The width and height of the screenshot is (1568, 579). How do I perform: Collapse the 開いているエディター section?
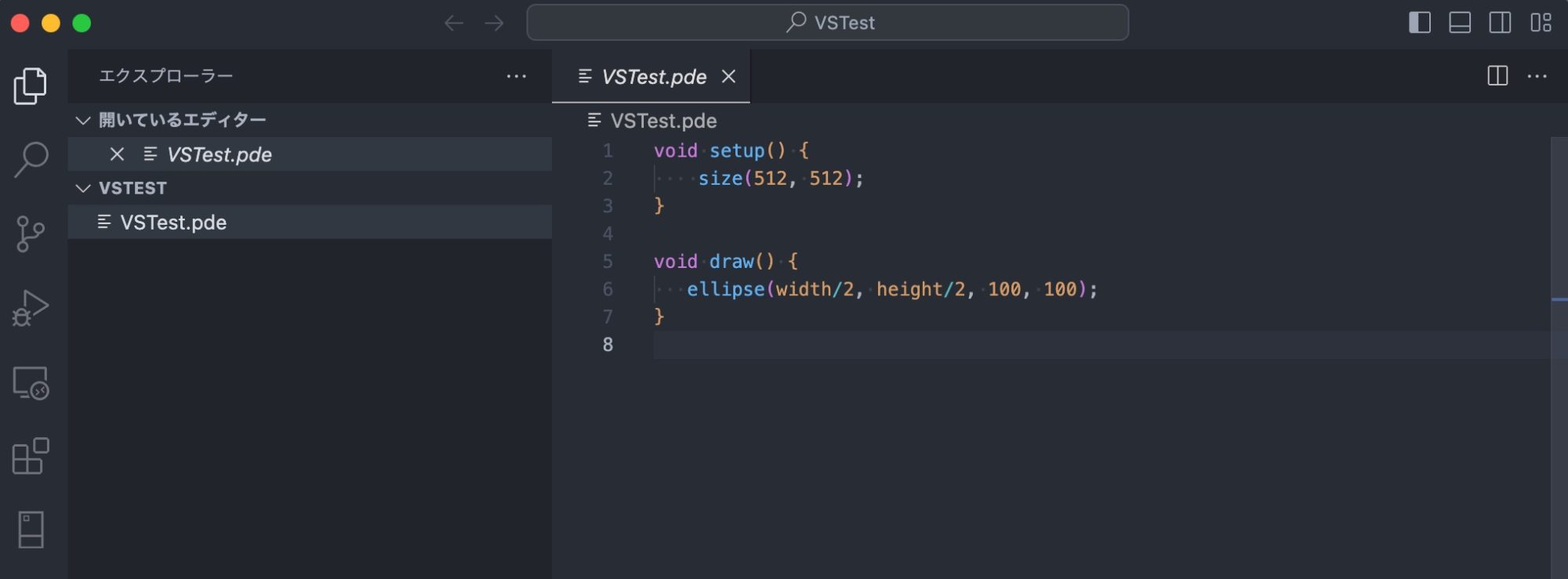click(x=83, y=120)
